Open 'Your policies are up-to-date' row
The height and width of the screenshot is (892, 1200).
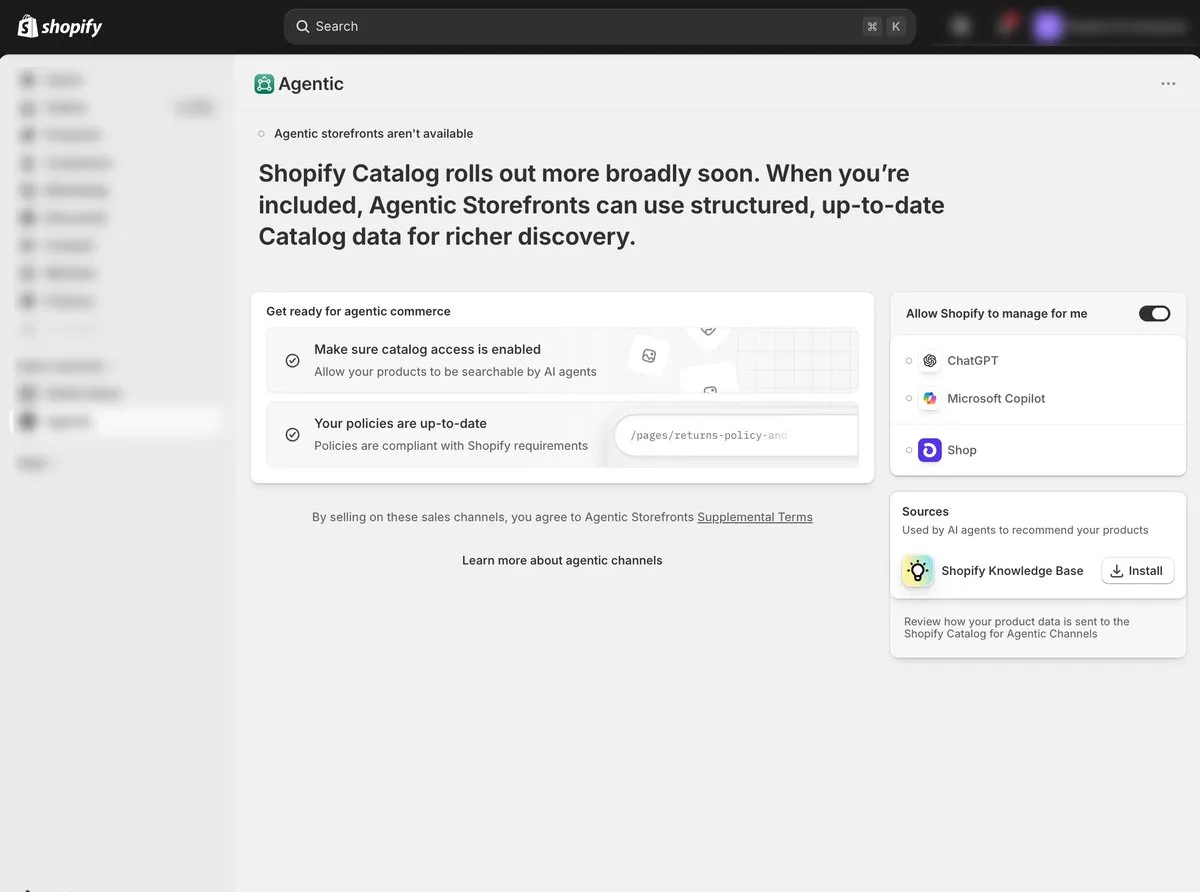[562, 434]
